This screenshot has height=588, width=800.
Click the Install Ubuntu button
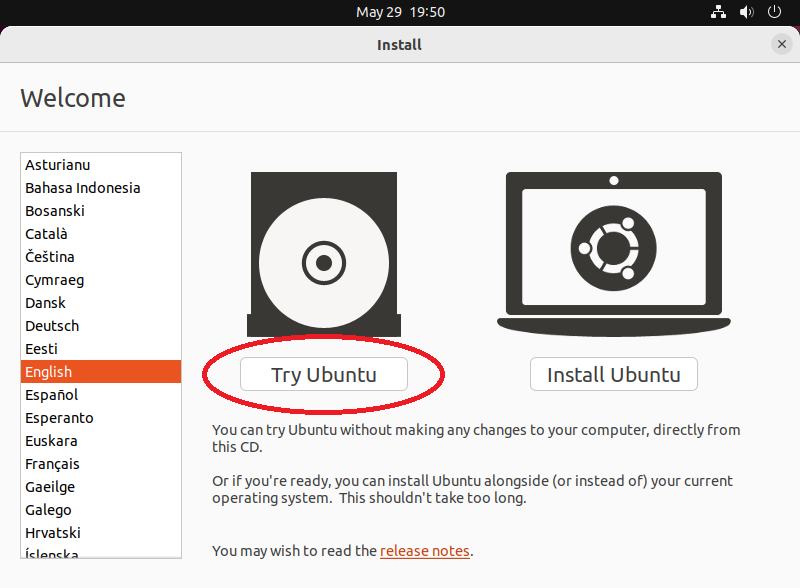[x=614, y=374]
